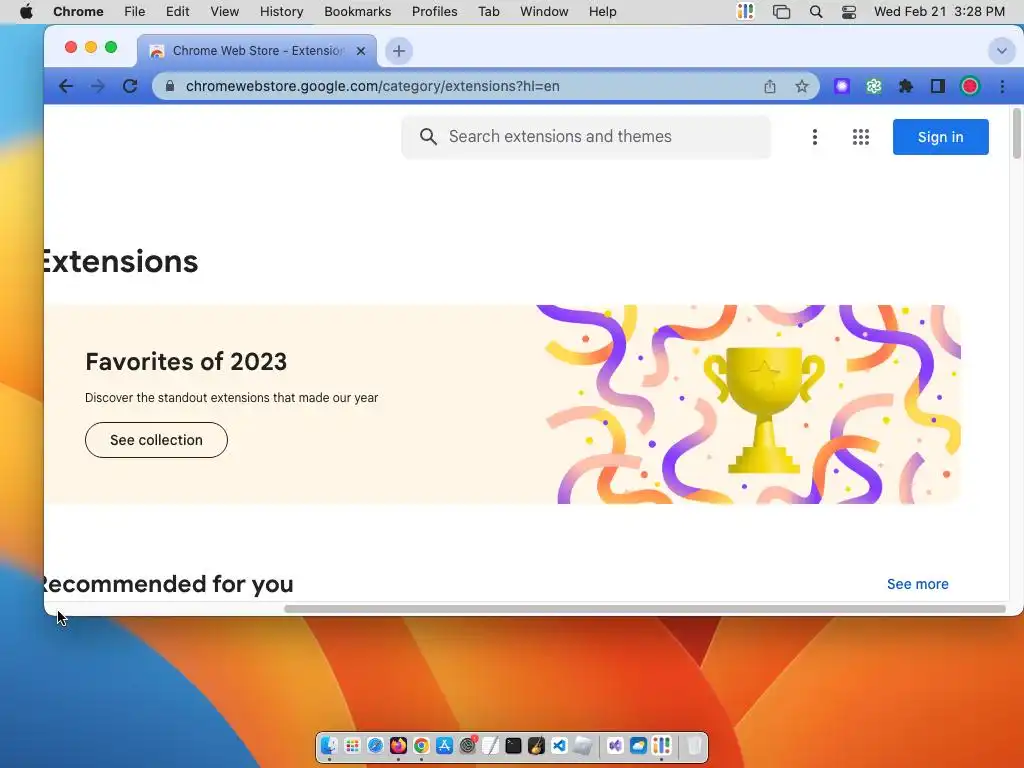The width and height of the screenshot is (1024, 768).
Task: Click the colorful bars menu bar icon
Action: [x=745, y=12]
